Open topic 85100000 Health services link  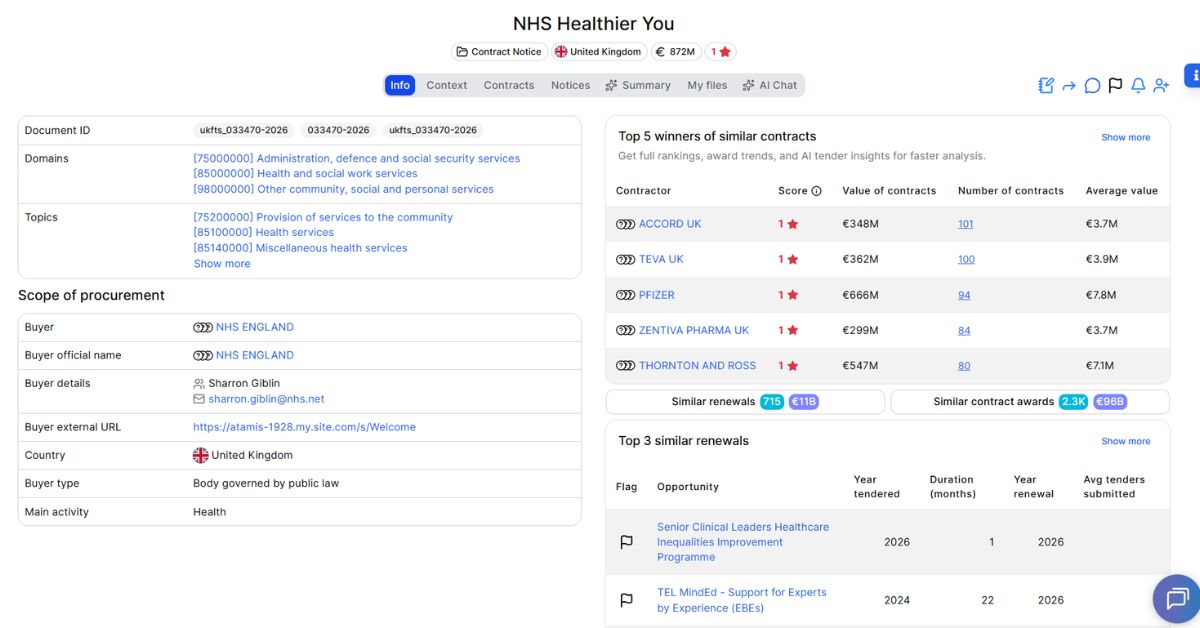(x=263, y=232)
